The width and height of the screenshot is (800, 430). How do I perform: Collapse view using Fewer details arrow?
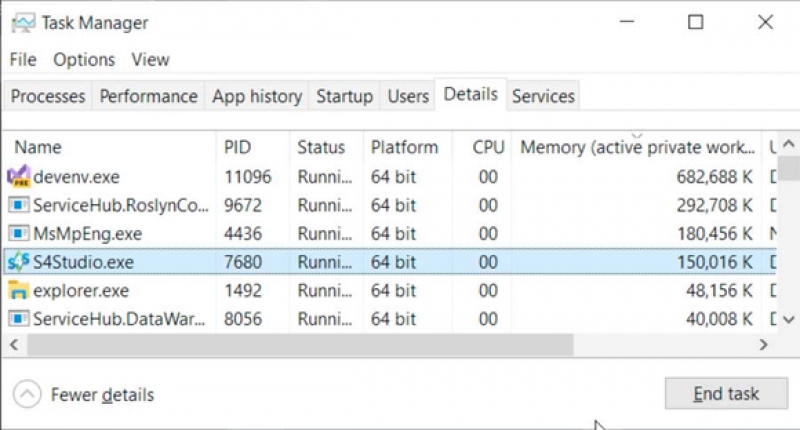(27, 394)
